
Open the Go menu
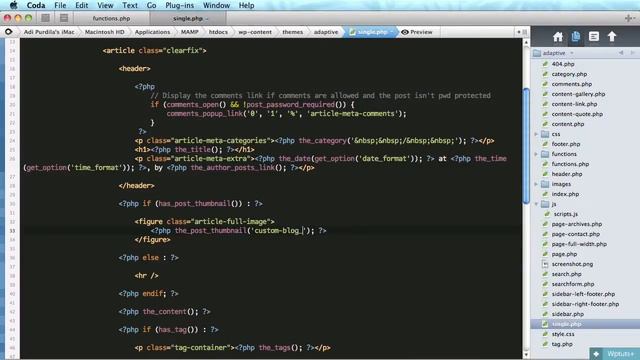151,5
